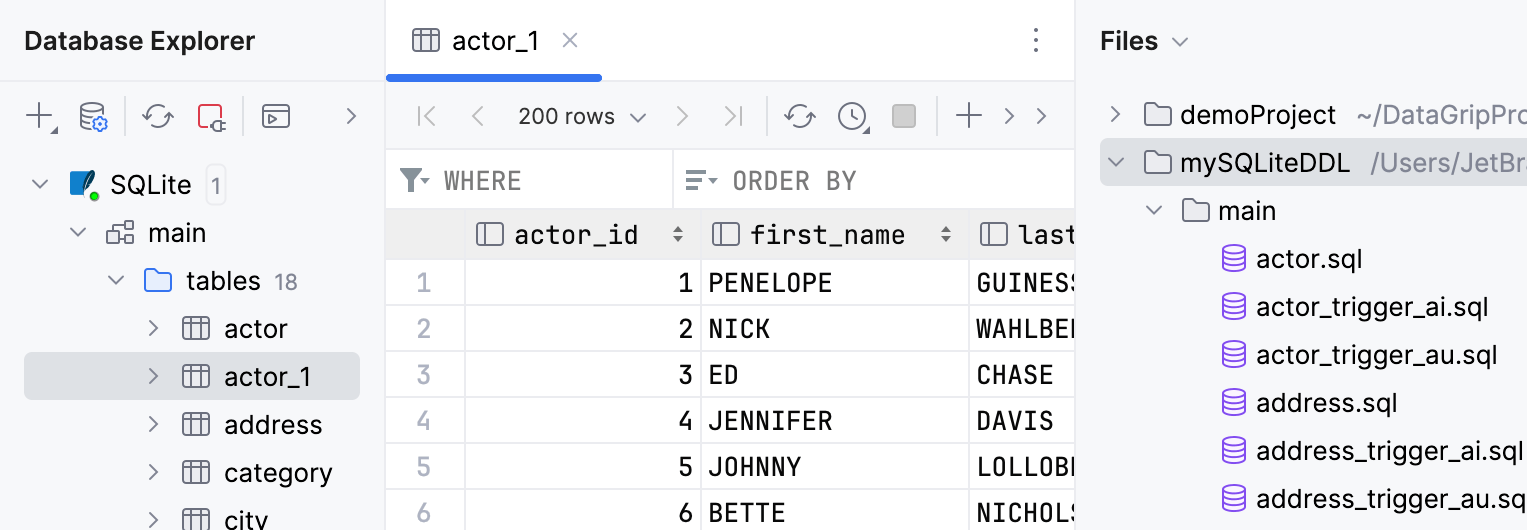The height and width of the screenshot is (530, 1527).
Task: Refresh the Database Explorer tree
Action: coord(158,116)
